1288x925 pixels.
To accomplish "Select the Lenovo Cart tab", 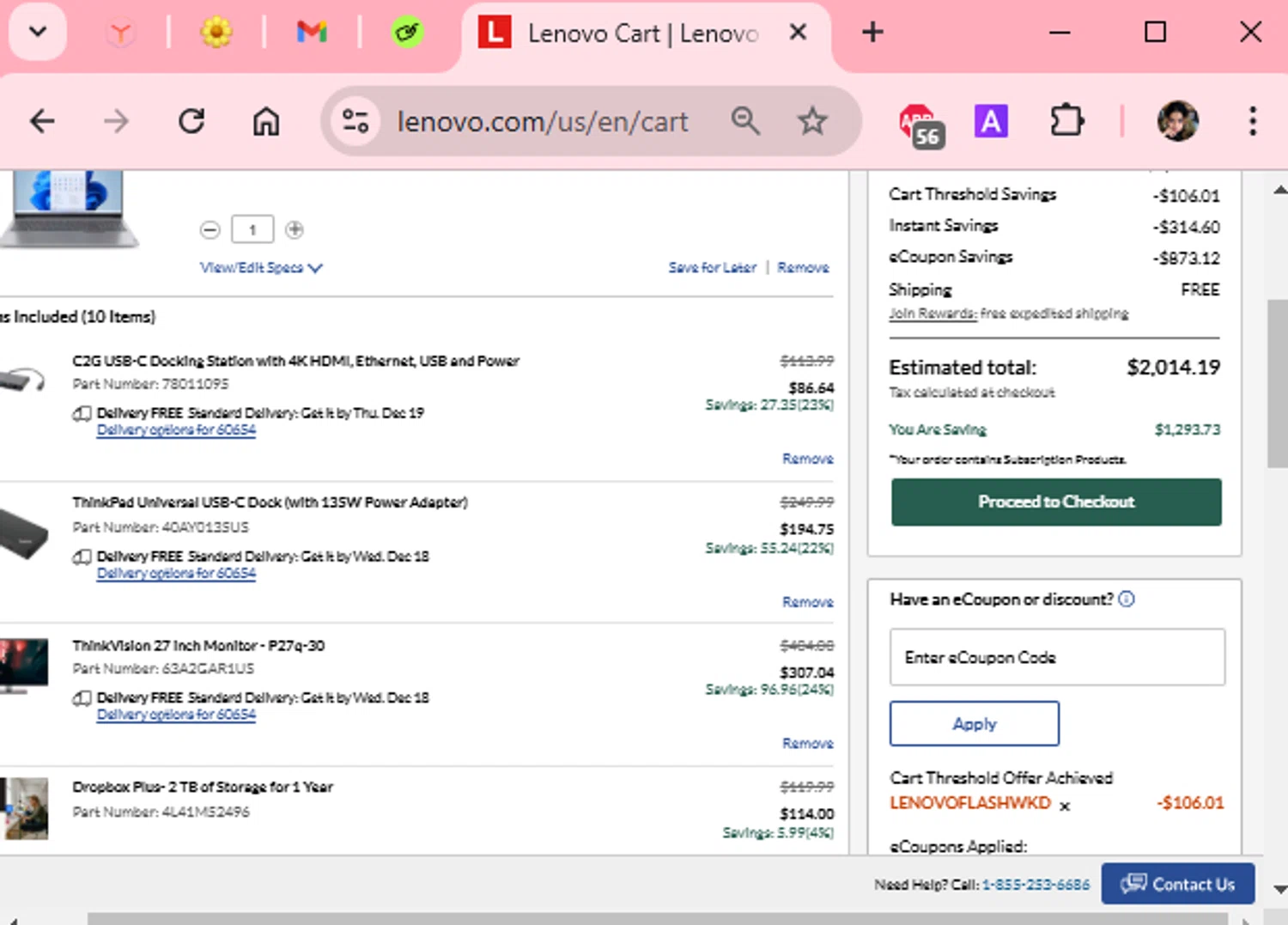I will 643,33.
